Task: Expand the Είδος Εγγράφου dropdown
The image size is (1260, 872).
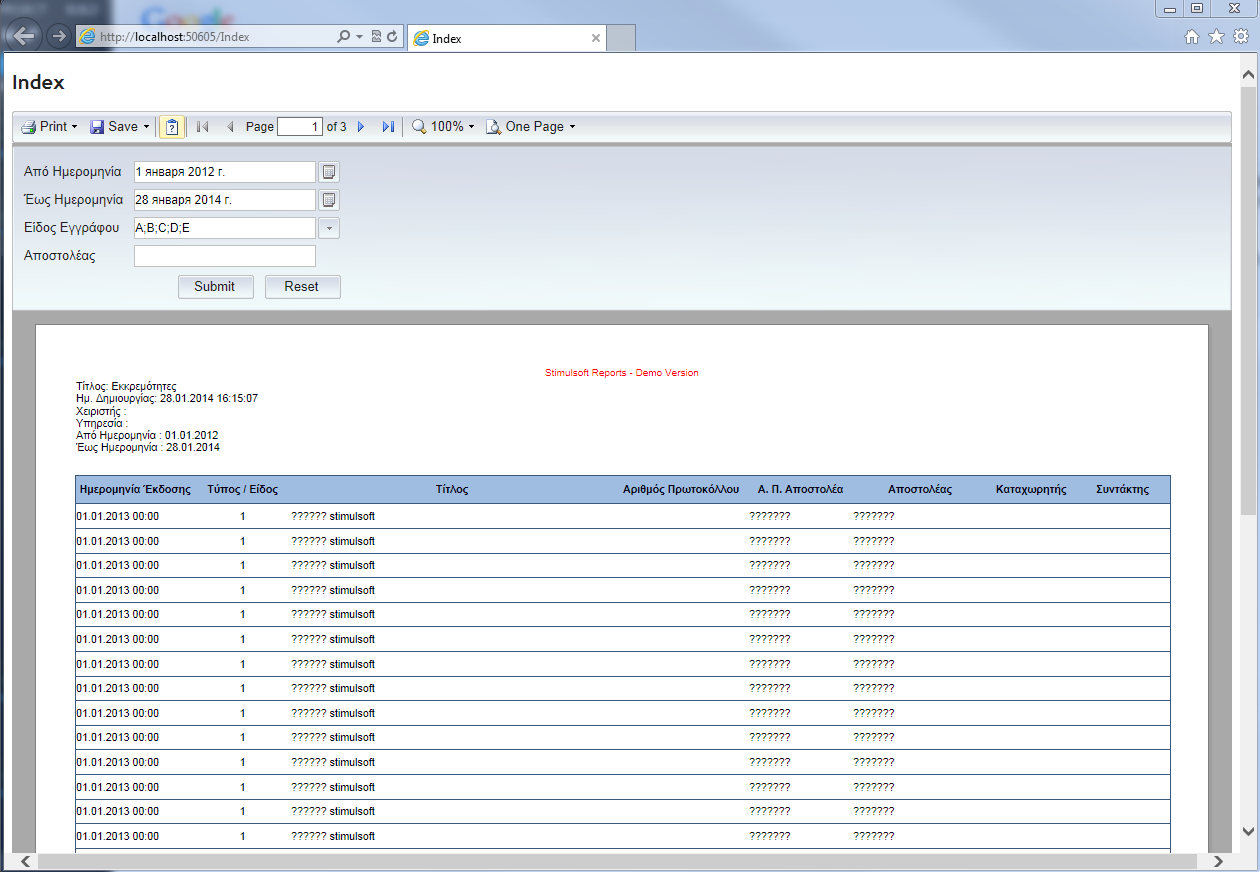Action: coord(329,228)
